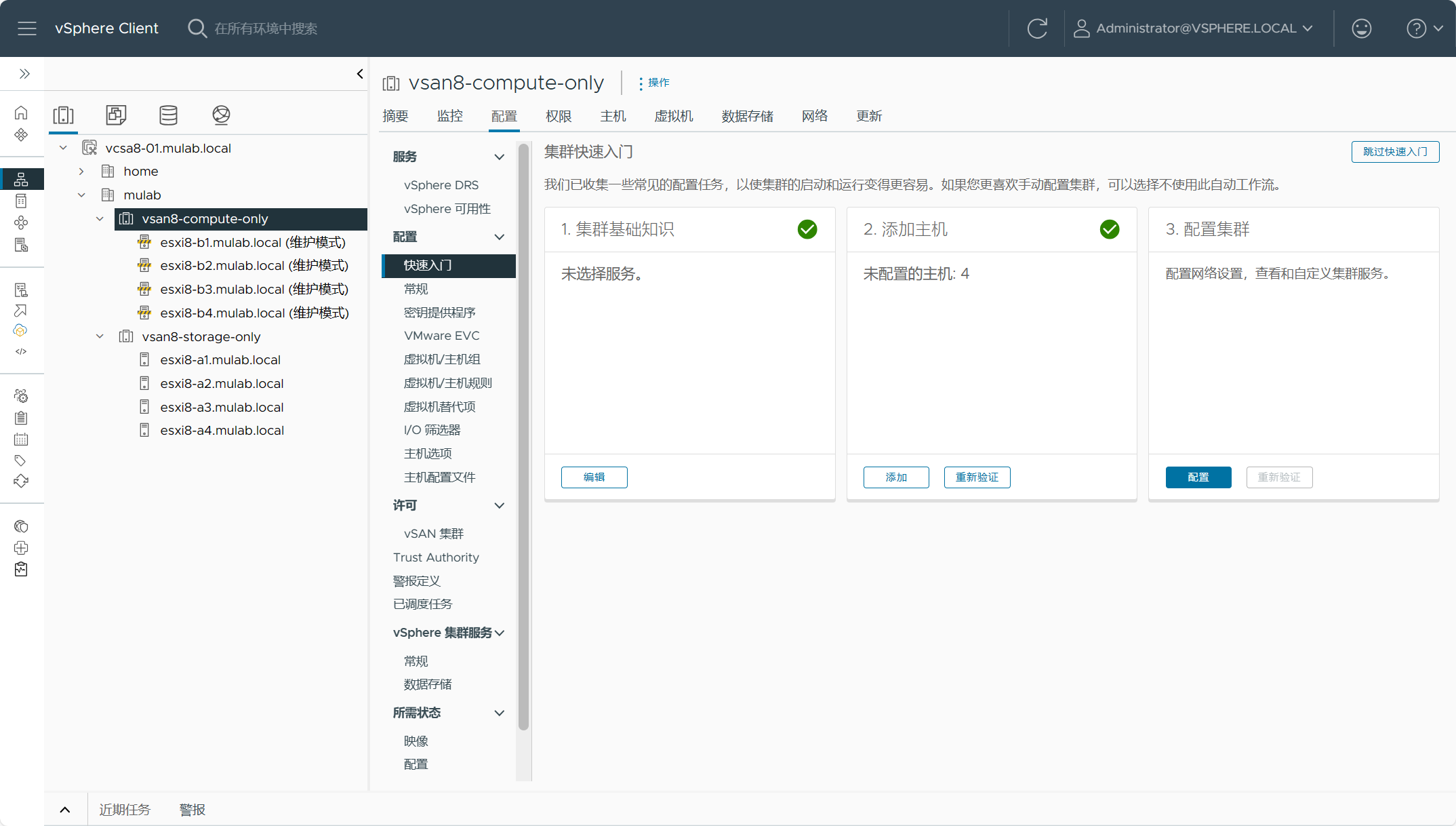
Task: Expand the recent tasks bottom panel
Action: (x=65, y=810)
